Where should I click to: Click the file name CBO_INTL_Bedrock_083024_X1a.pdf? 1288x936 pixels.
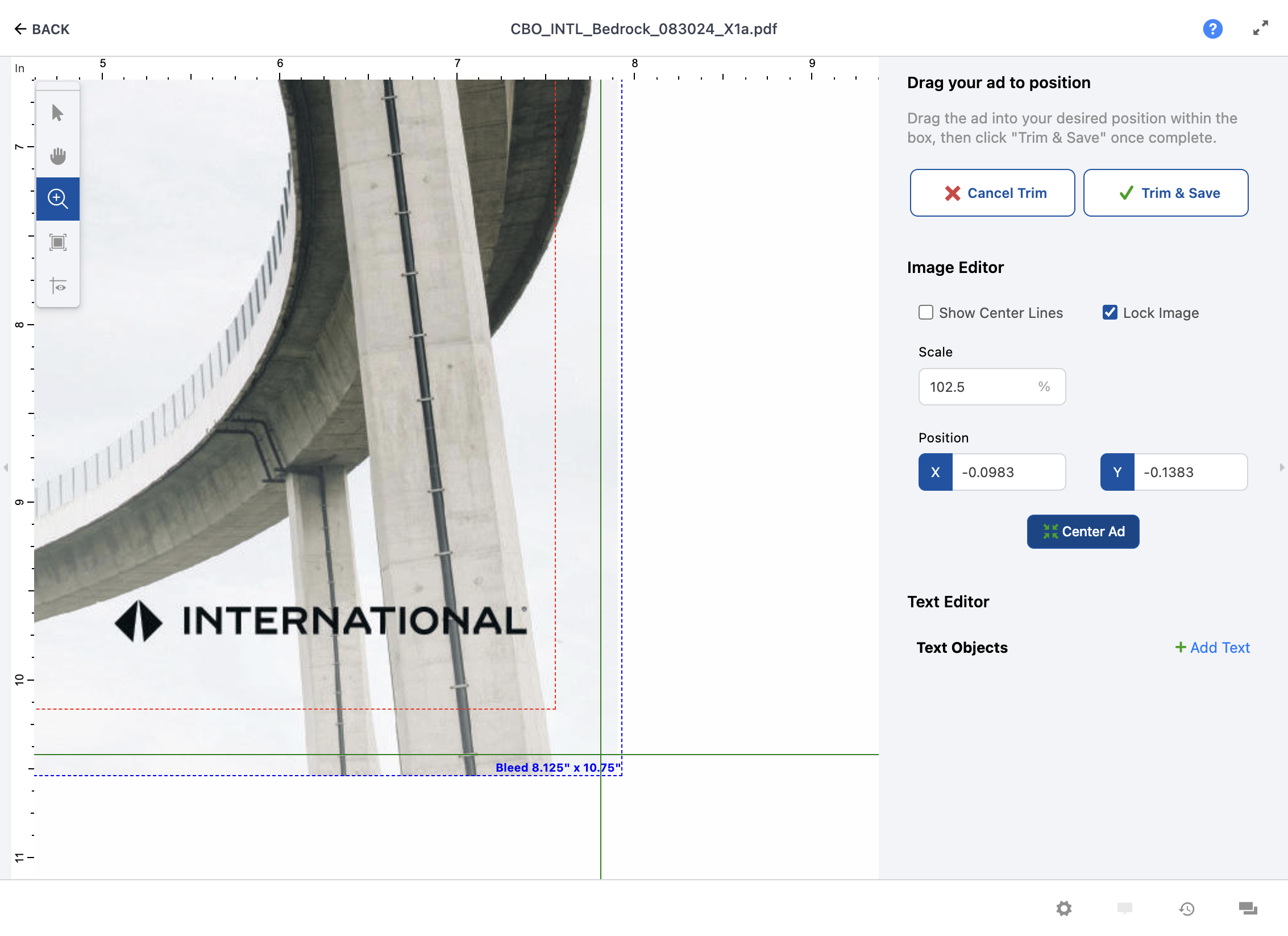[x=643, y=29]
